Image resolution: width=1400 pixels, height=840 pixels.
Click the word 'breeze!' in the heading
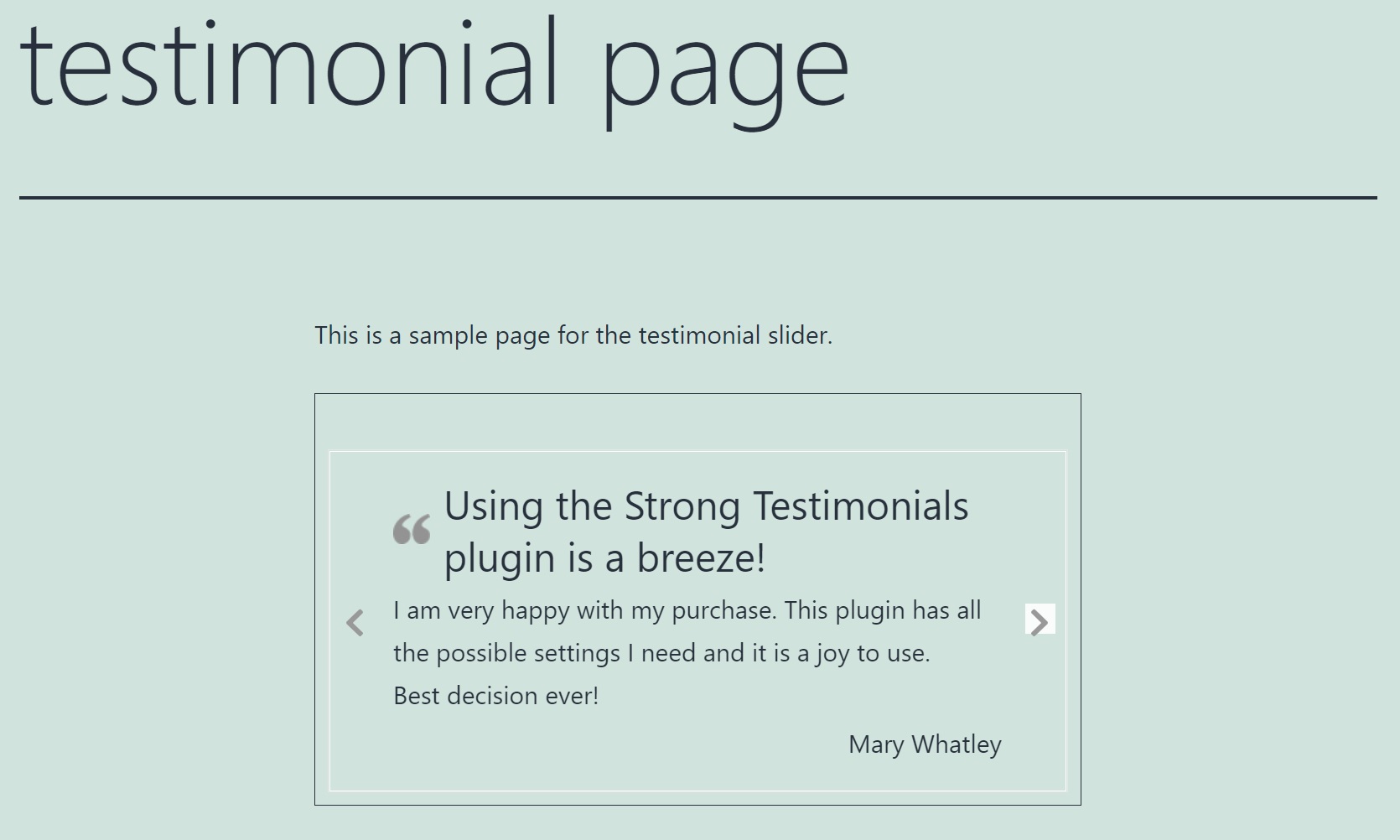pos(700,557)
